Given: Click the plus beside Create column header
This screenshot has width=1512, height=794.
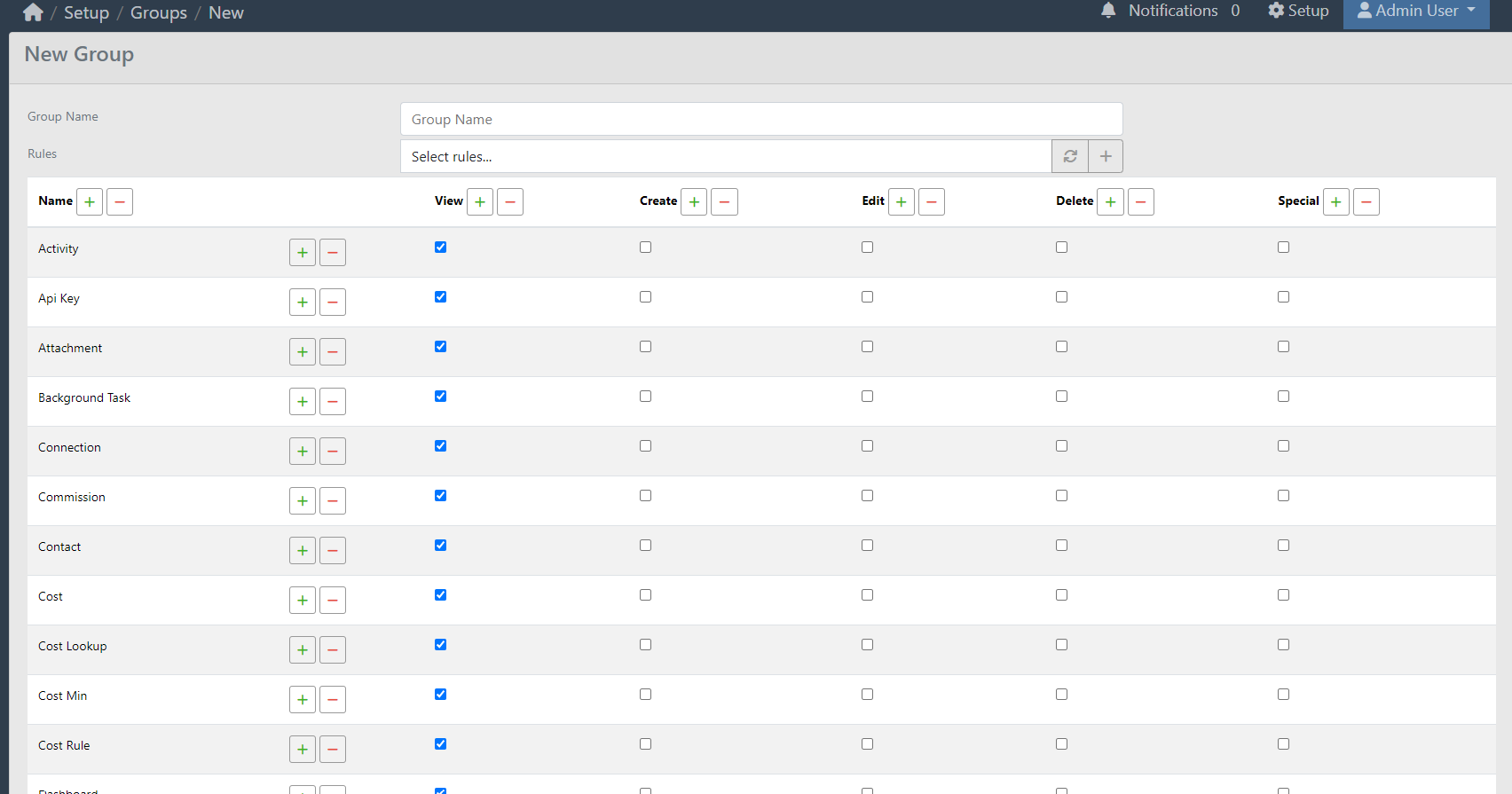Looking at the screenshot, I should (694, 202).
